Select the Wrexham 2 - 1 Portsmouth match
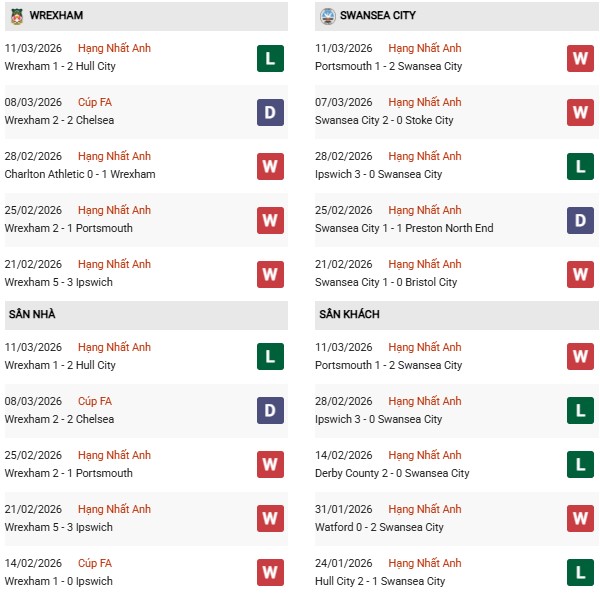The image size is (600, 594). tap(68, 228)
